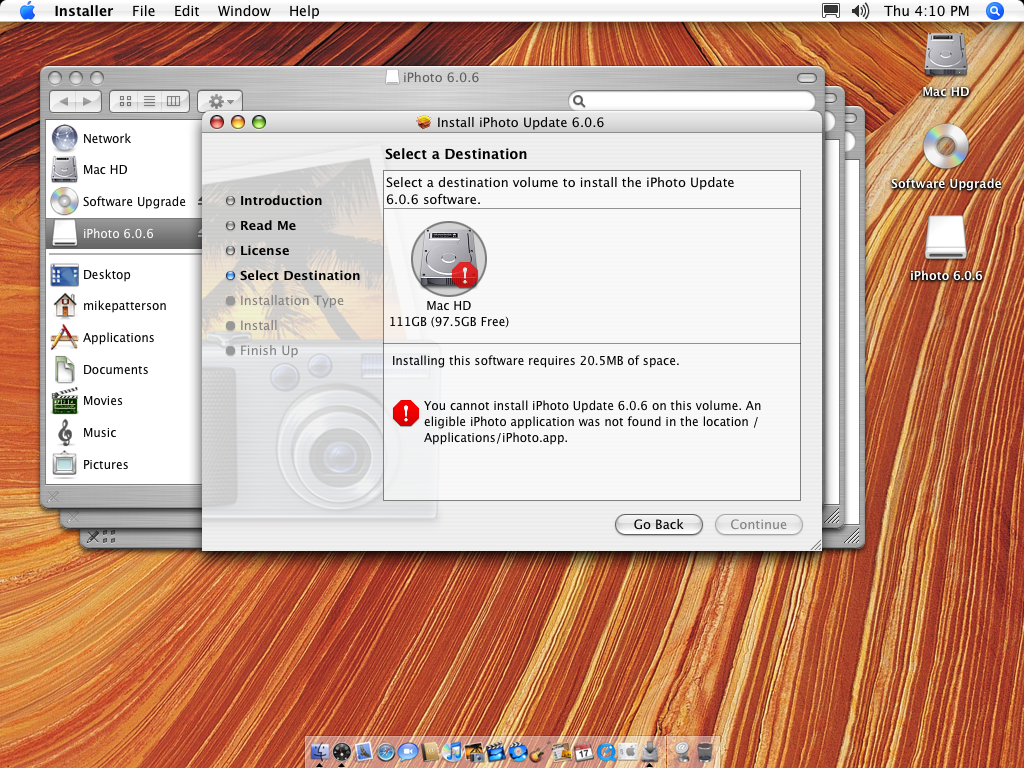Toggle the Finder toolbar pill button
Screen dimensions: 1024x768
tap(807, 78)
